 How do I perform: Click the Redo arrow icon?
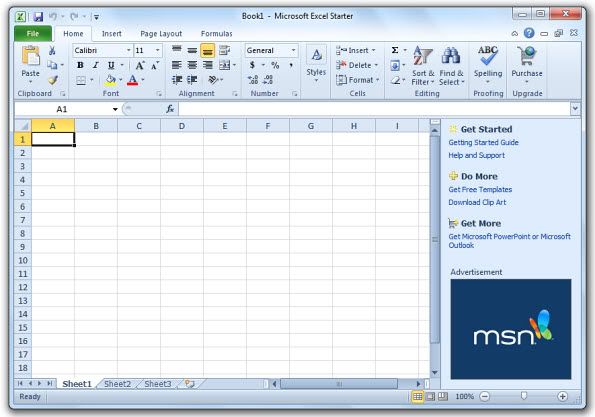74,17
